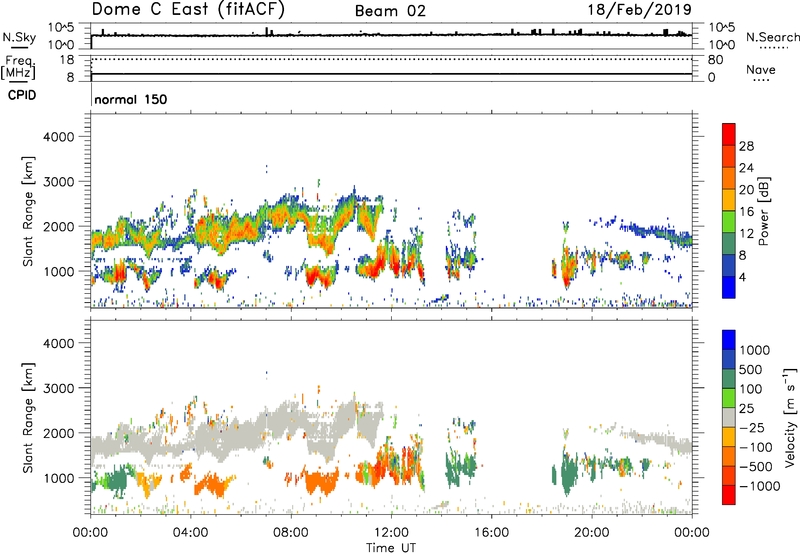Click the '12:00' time axis label
The height and width of the screenshot is (554, 800).
point(391,533)
